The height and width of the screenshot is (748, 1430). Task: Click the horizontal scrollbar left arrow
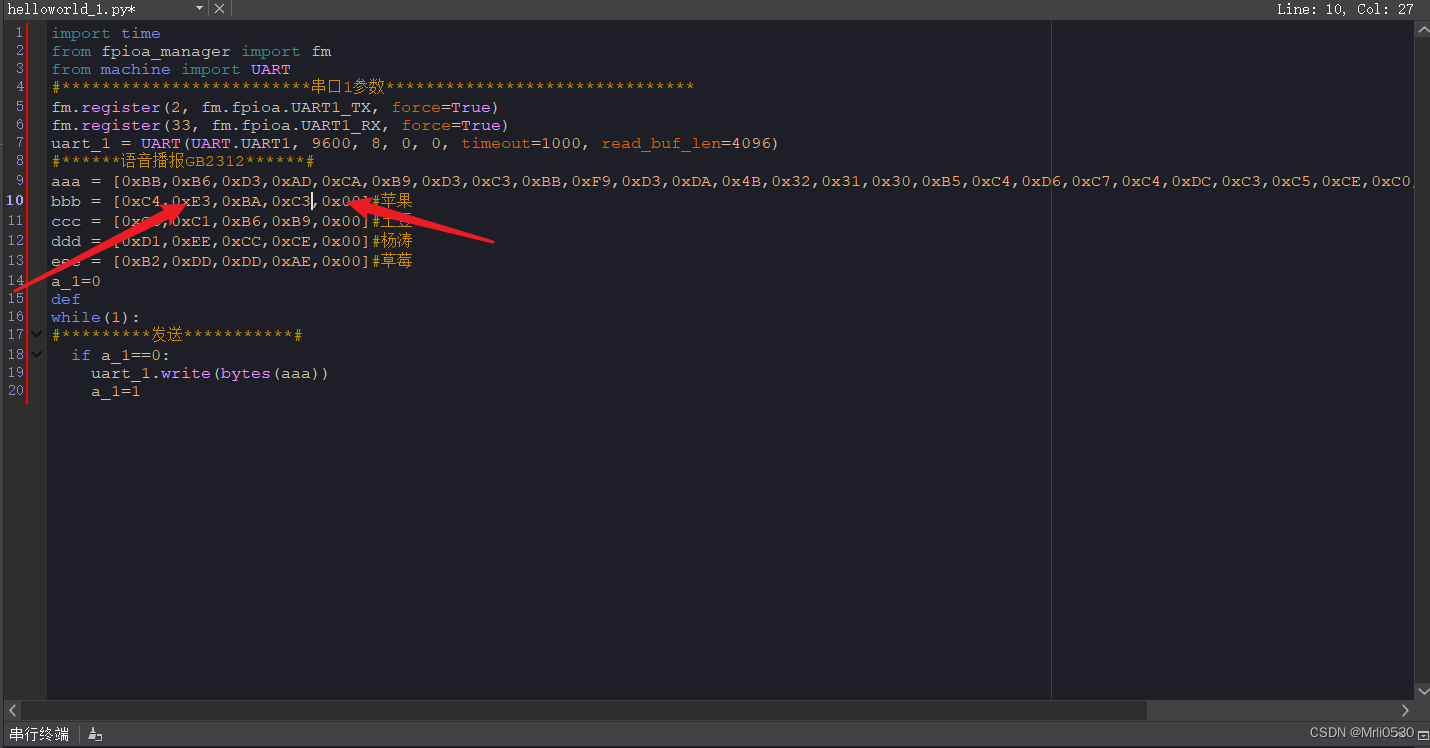[x=12, y=710]
